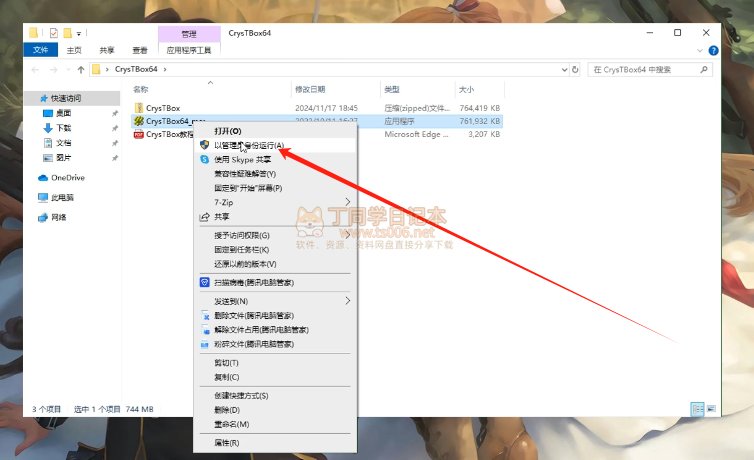Expand the 授予访问权限(G) submenu arrow
754x460 pixels.
[x=348, y=235]
